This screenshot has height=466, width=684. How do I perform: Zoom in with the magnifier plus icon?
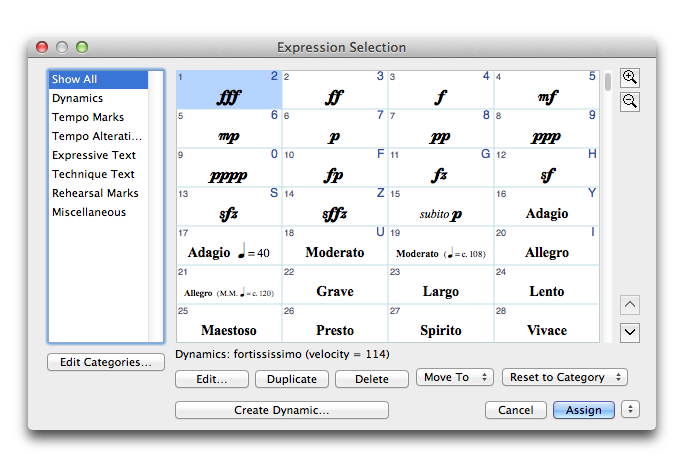[629, 78]
